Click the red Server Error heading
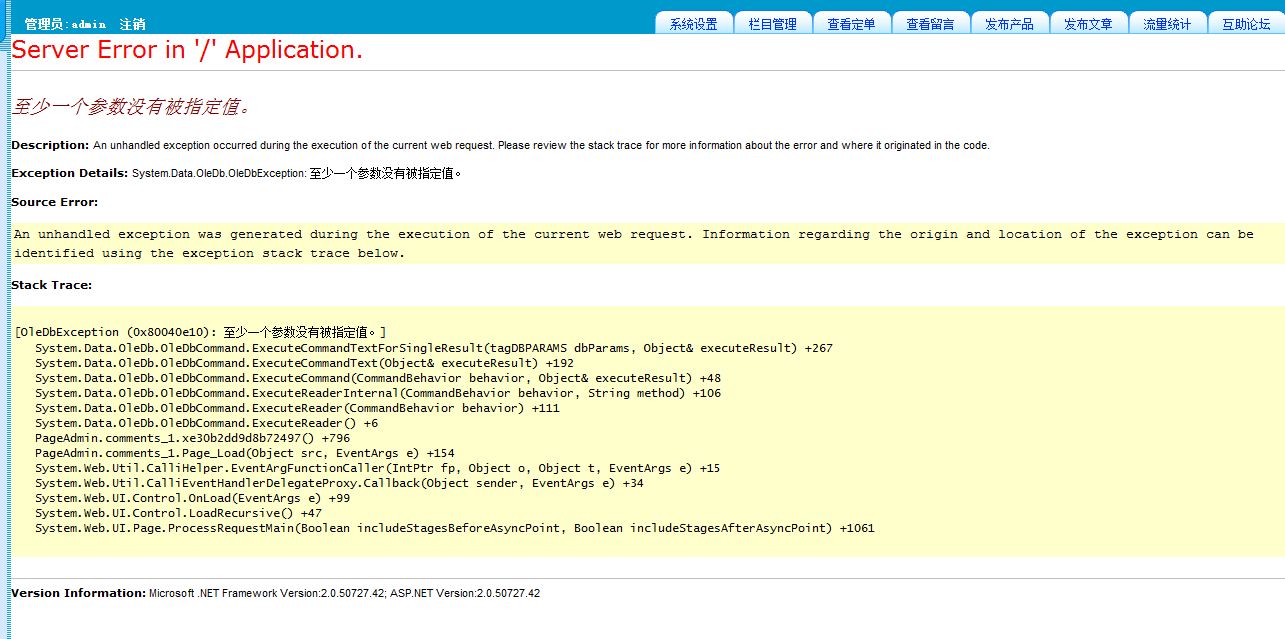The width and height of the screenshot is (1285, 639). click(187, 50)
